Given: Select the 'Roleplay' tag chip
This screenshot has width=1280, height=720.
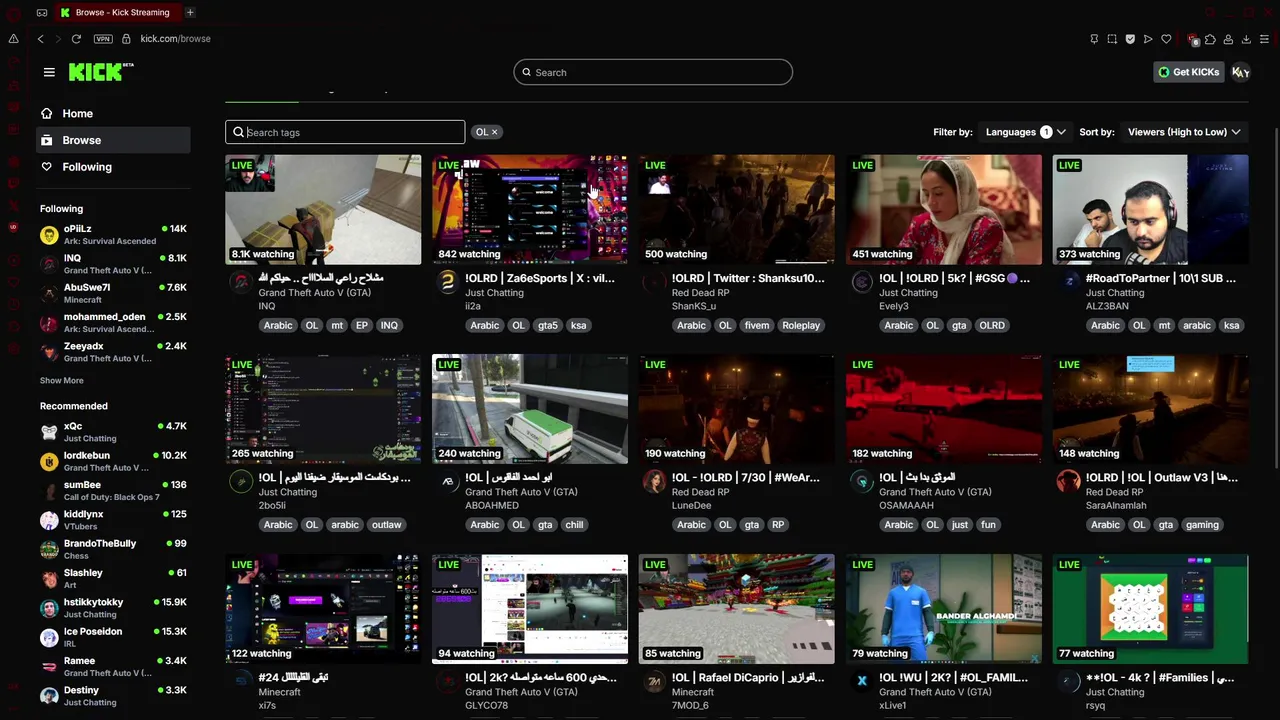Looking at the screenshot, I should coord(801,325).
